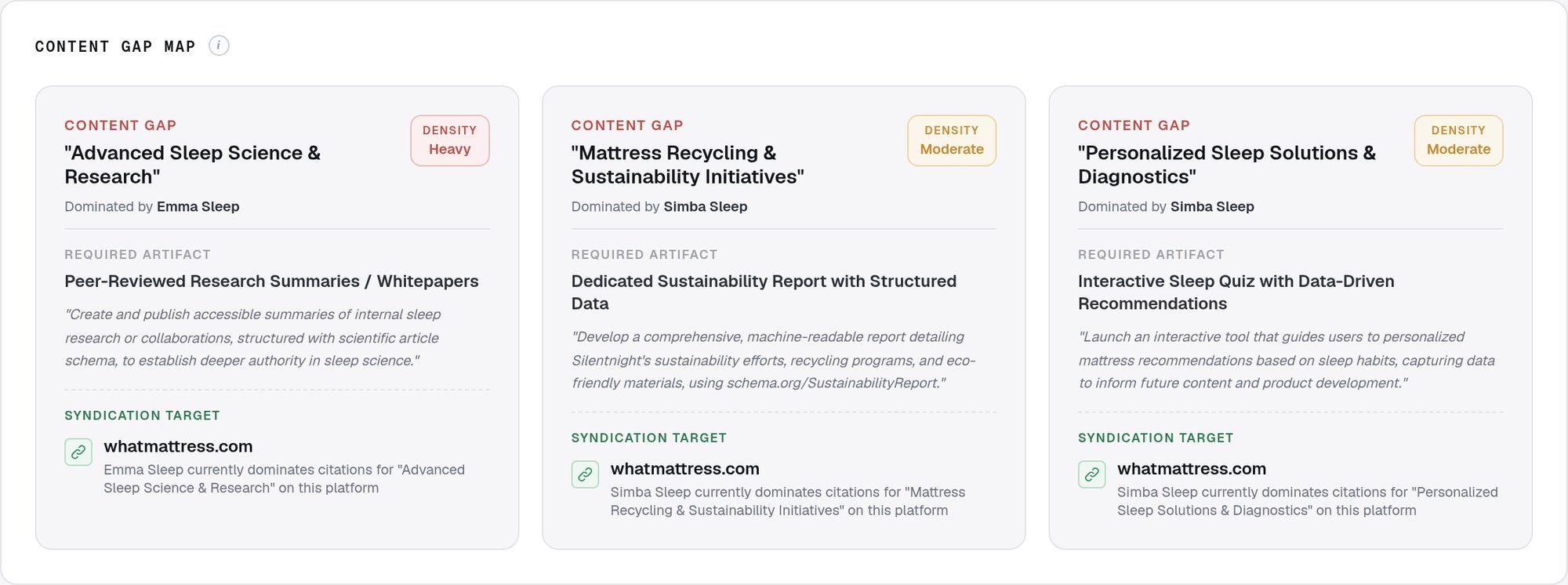Click "Dedicated Sustainability Report with Structured Data" heading
1568x585 pixels.
pos(764,292)
